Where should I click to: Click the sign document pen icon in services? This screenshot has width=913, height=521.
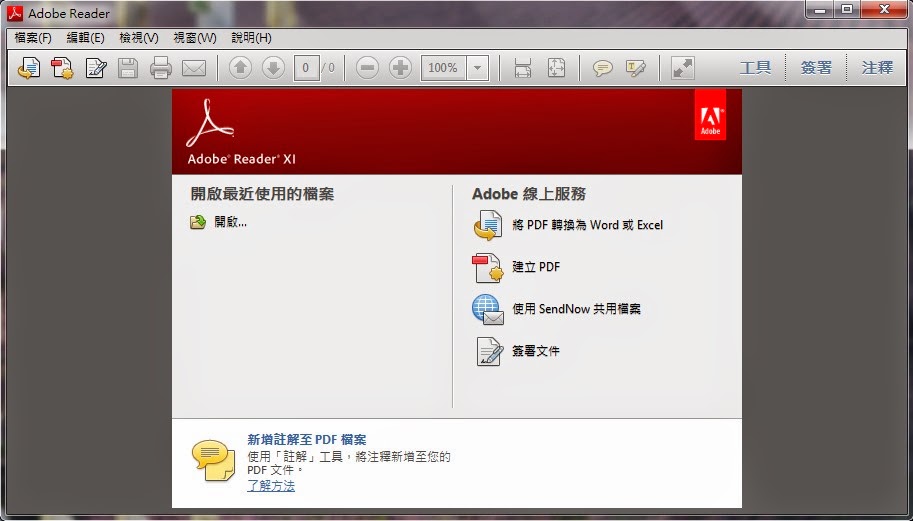[489, 351]
